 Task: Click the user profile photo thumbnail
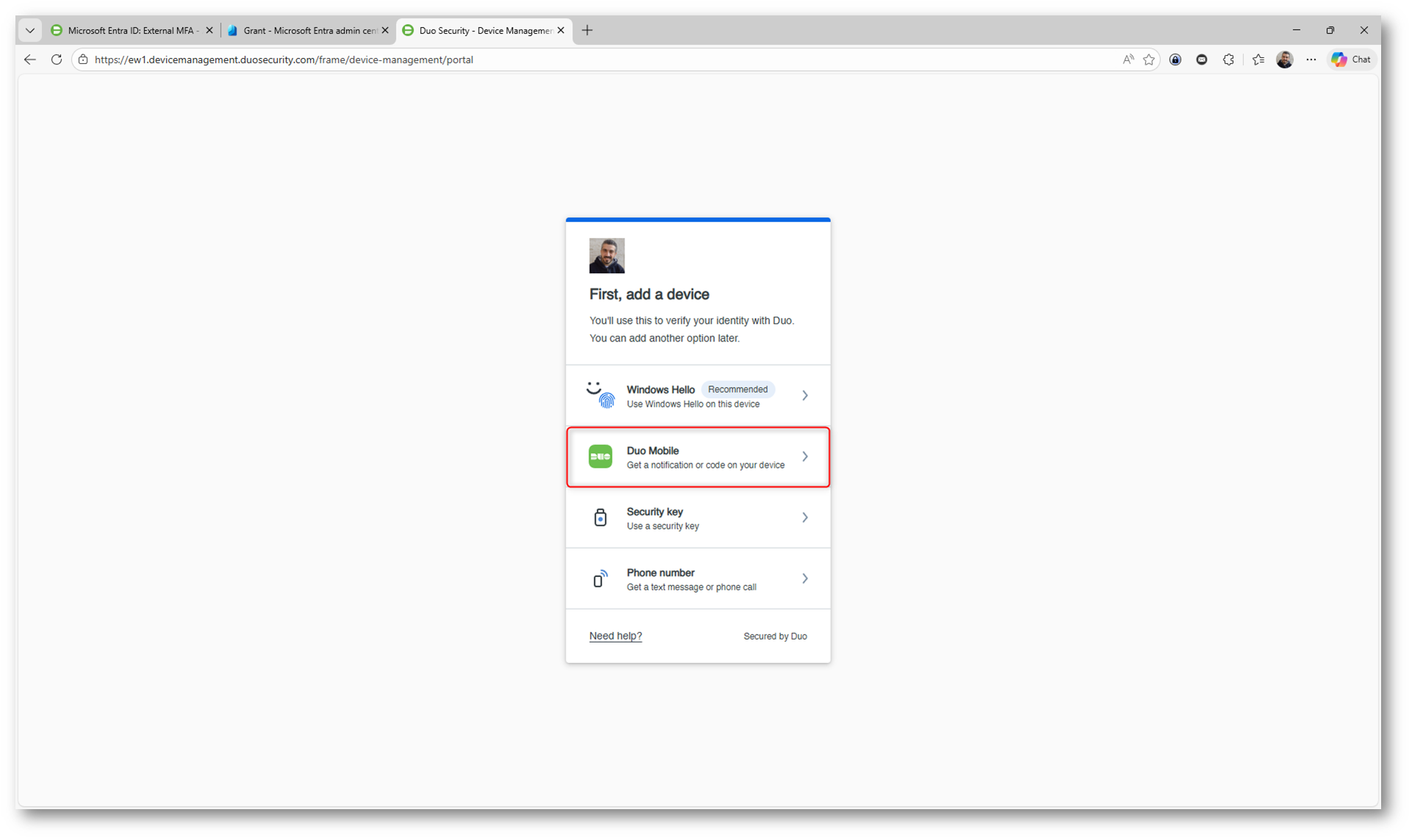[x=607, y=256]
